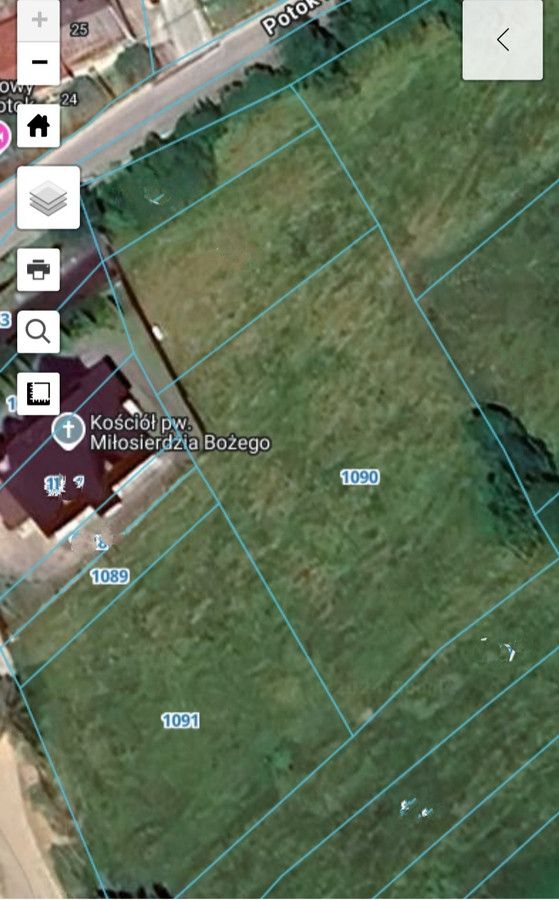The image size is (559, 900).
Task: Open the map layers panel
Action: [x=48, y=197]
